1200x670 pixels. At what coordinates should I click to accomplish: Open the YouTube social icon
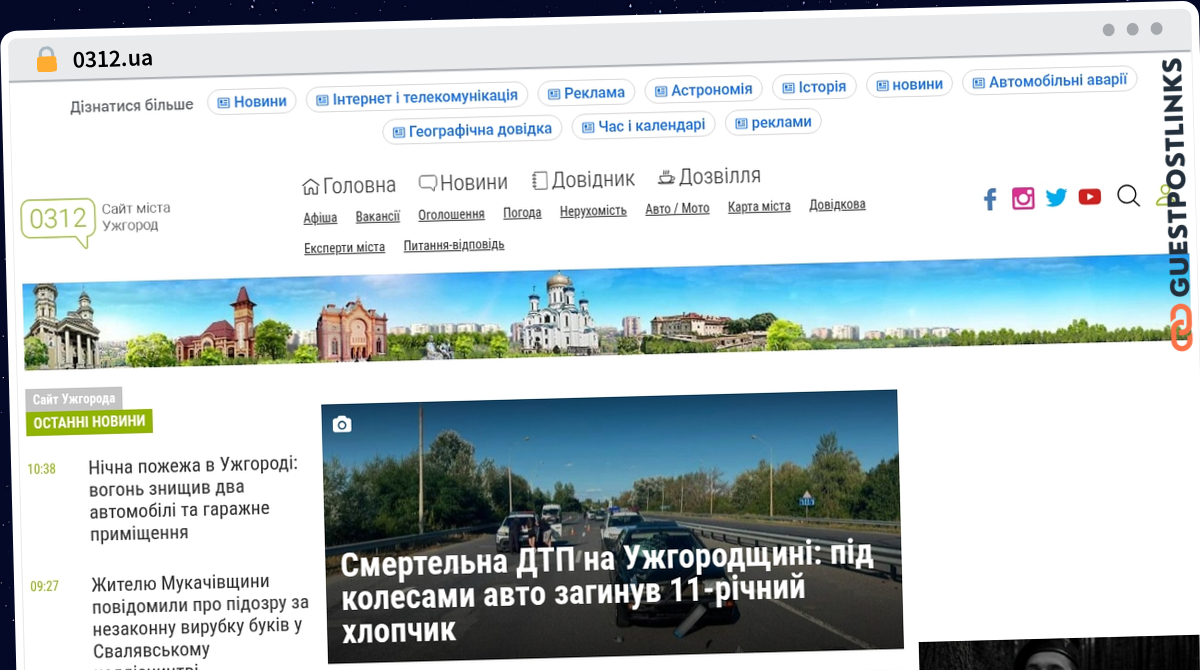coord(1090,197)
